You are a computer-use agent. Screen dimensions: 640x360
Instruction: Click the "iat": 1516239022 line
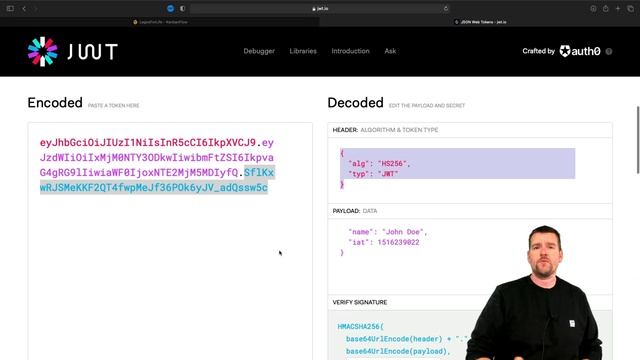pyautogui.click(x=384, y=242)
